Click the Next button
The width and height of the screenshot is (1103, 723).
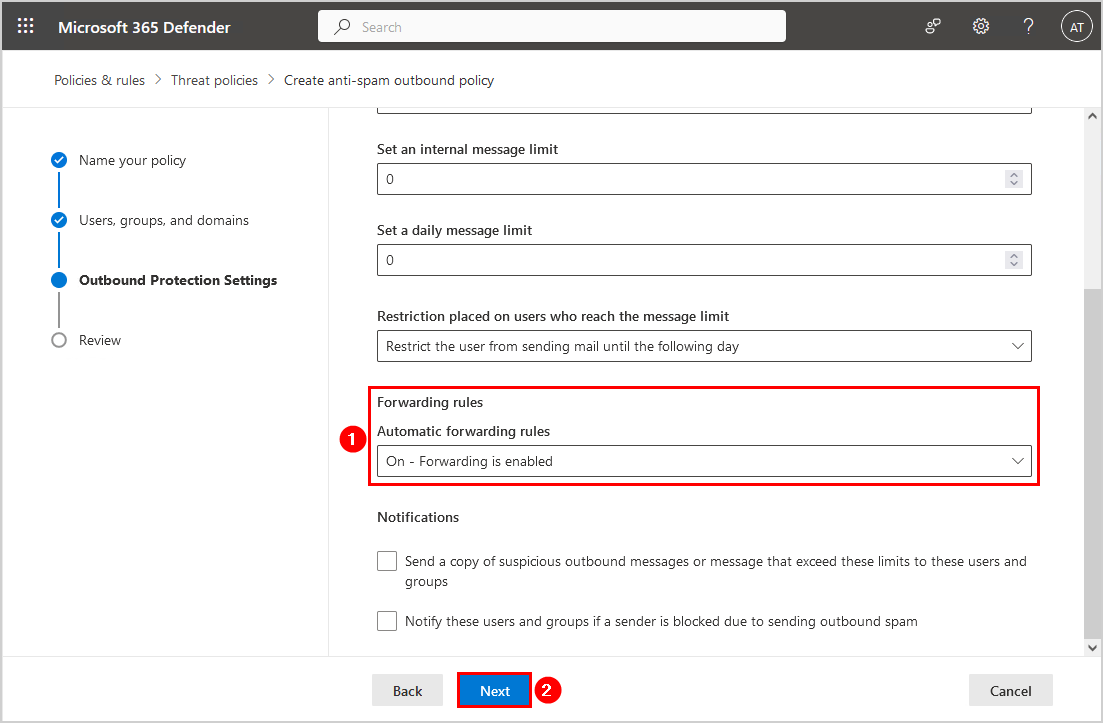coord(494,691)
